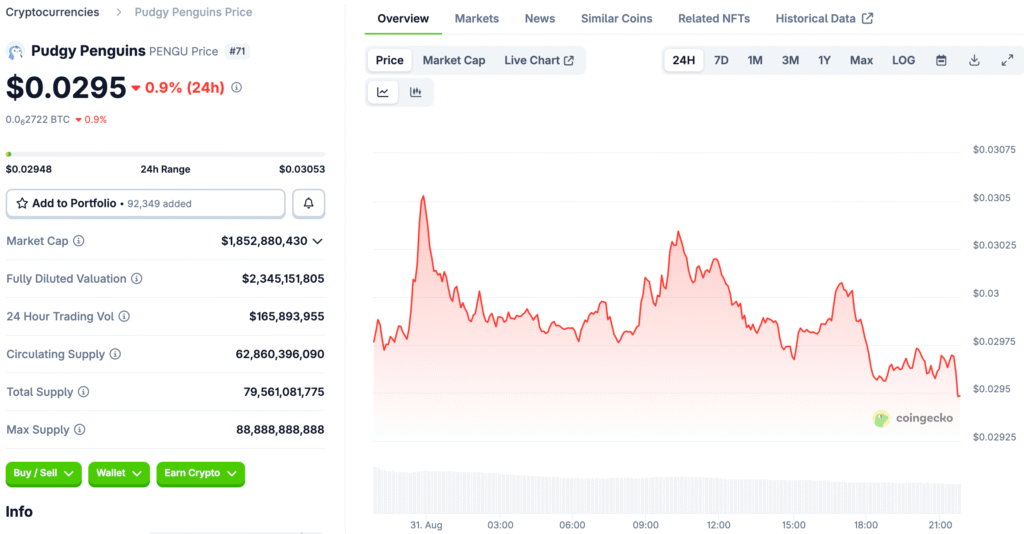Open the Wallet dropdown
Image resolution: width=1024 pixels, height=534 pixels.
(x=119, y=473)
